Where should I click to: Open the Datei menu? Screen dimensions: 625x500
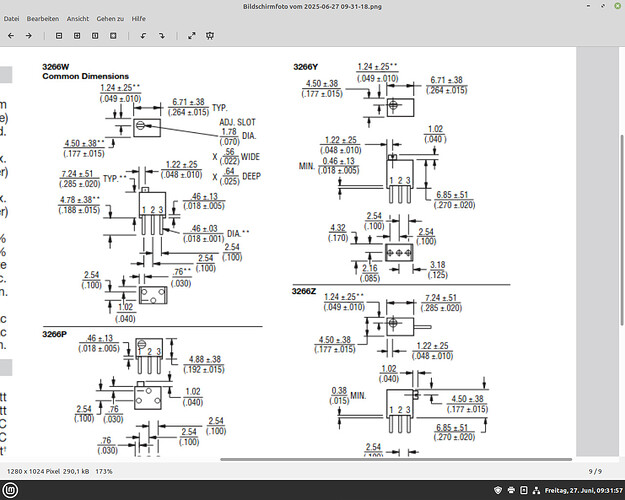[11, 19]
